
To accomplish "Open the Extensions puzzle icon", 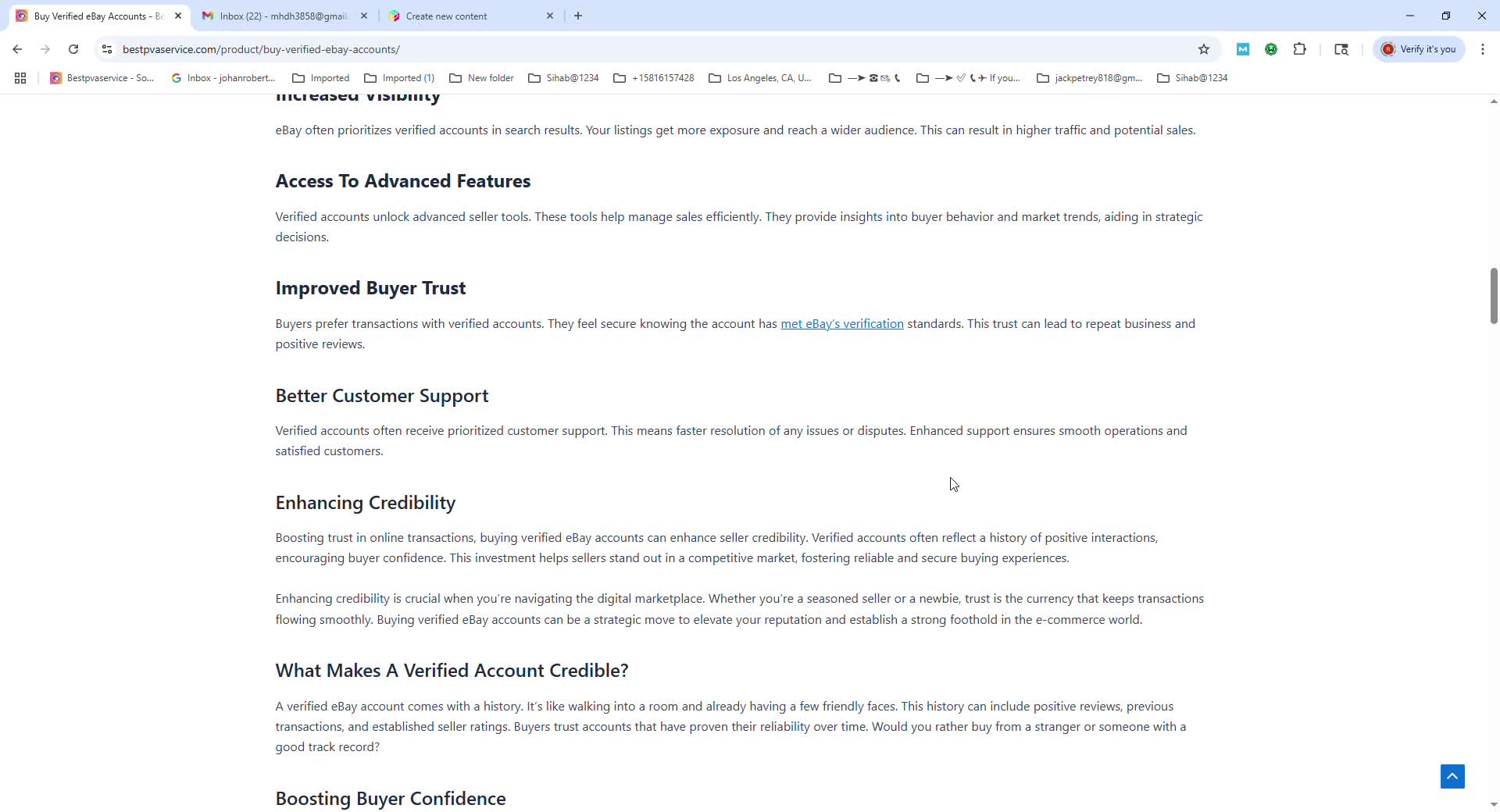I will [x=1300, y=49].
